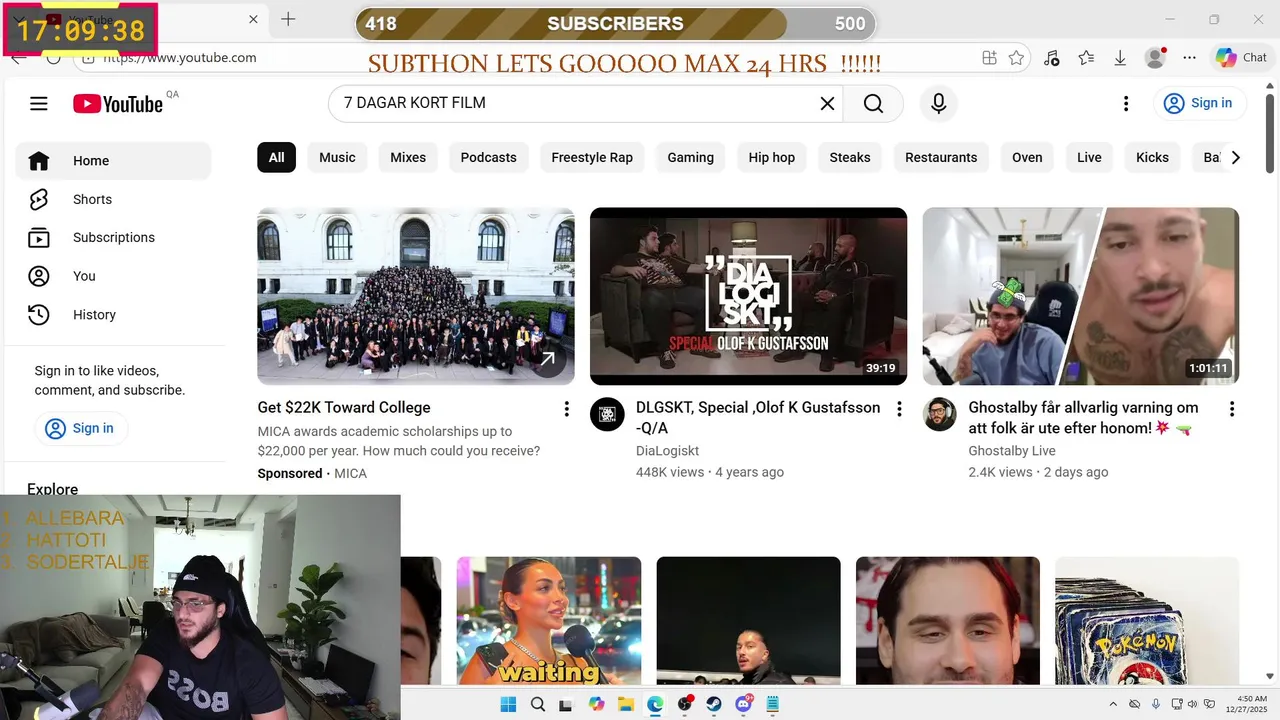Screen dimensions: 1280x720
Task: Open Subscriptions in the sidebar
Action: (x=113, y=237)
